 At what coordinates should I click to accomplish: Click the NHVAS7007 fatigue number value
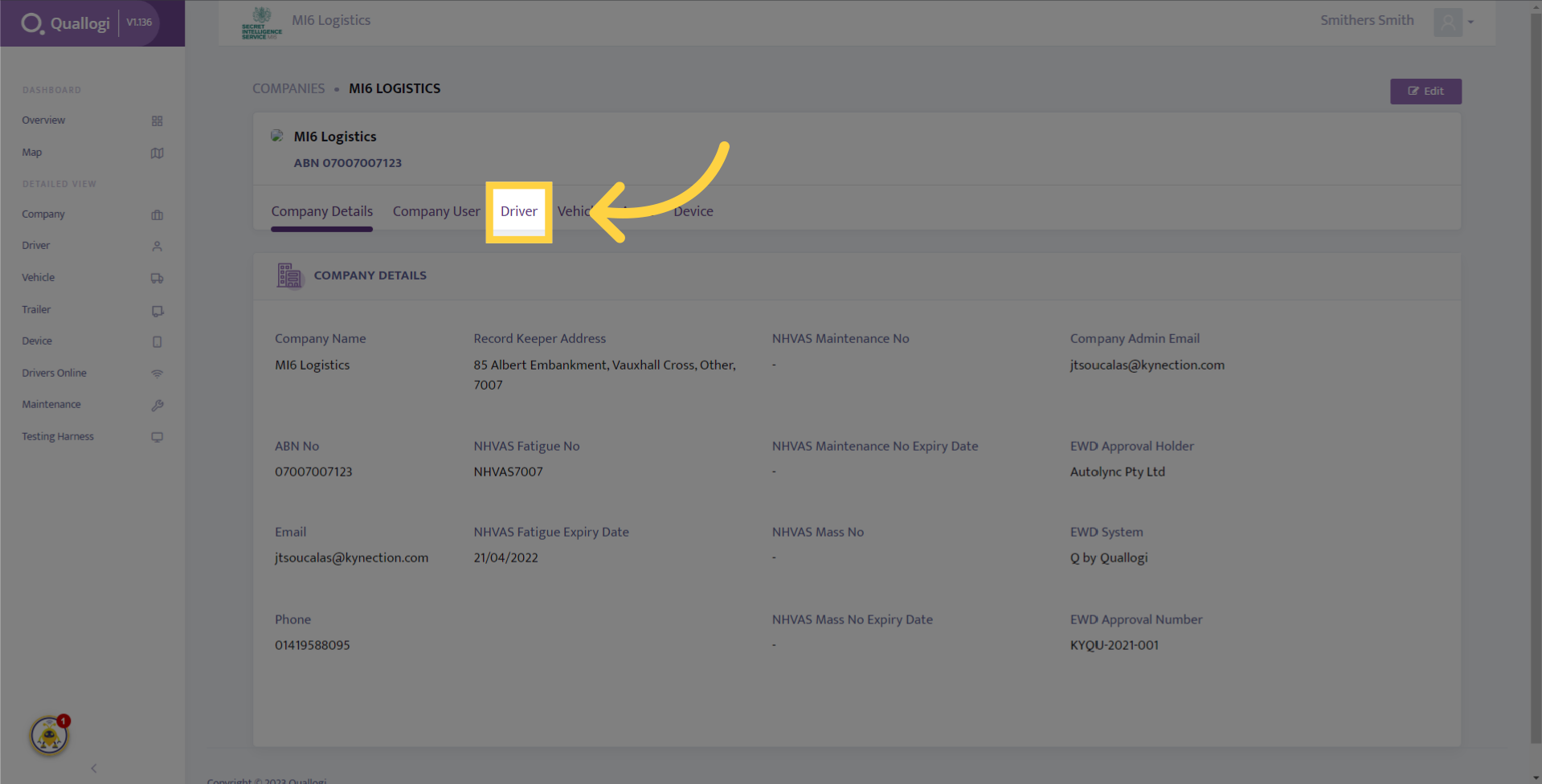[x=508, y=472]
